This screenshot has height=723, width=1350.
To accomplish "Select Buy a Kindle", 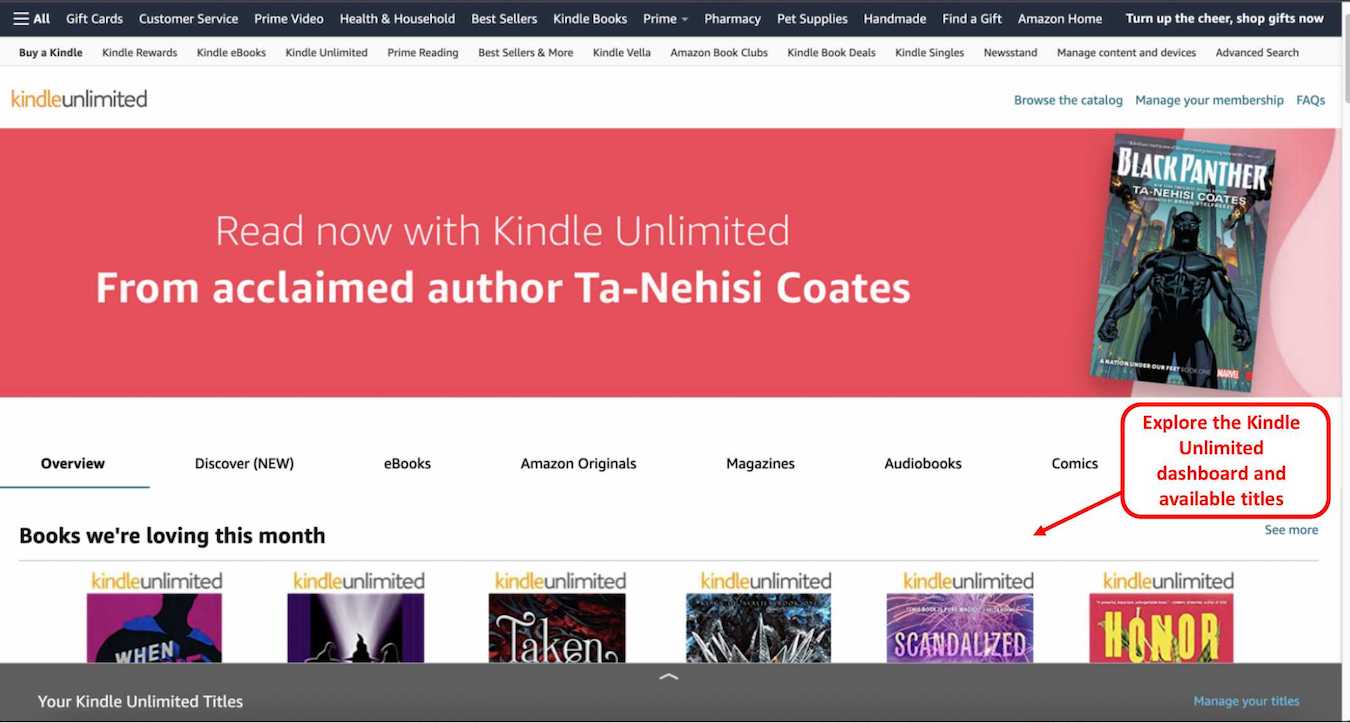I will 51,52.
